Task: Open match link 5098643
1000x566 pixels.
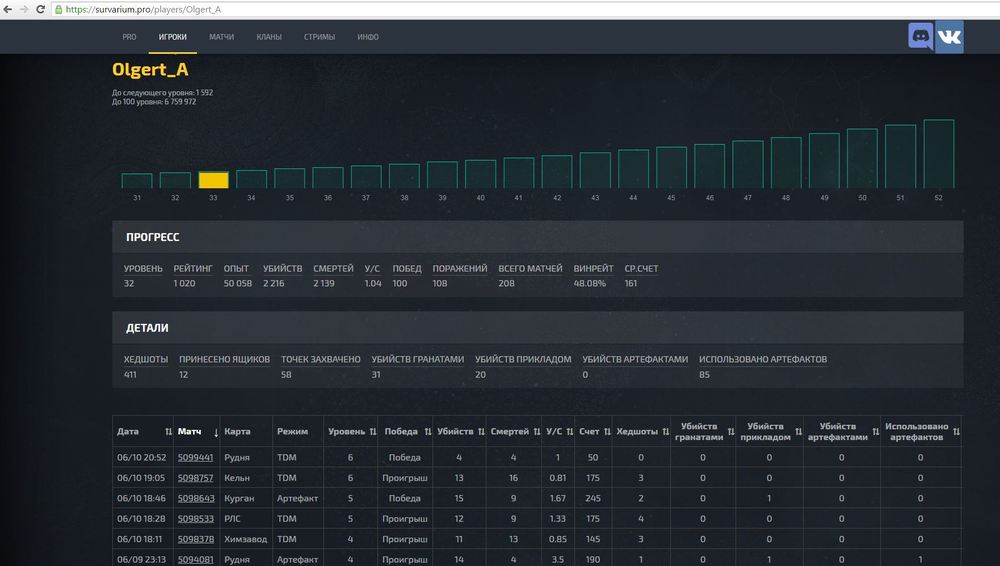Action: 195,498
